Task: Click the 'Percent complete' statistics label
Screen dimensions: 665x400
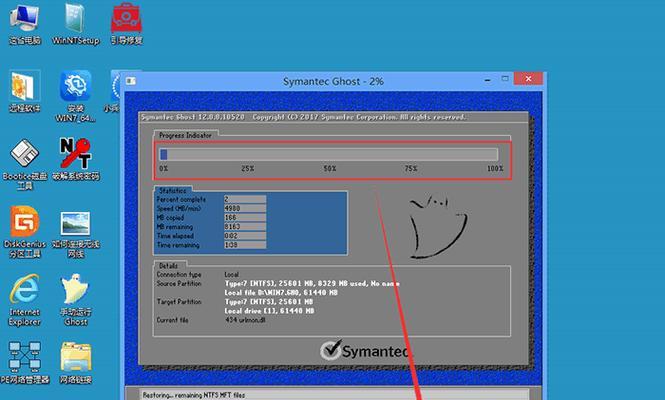Action: (x=181, y=199)
